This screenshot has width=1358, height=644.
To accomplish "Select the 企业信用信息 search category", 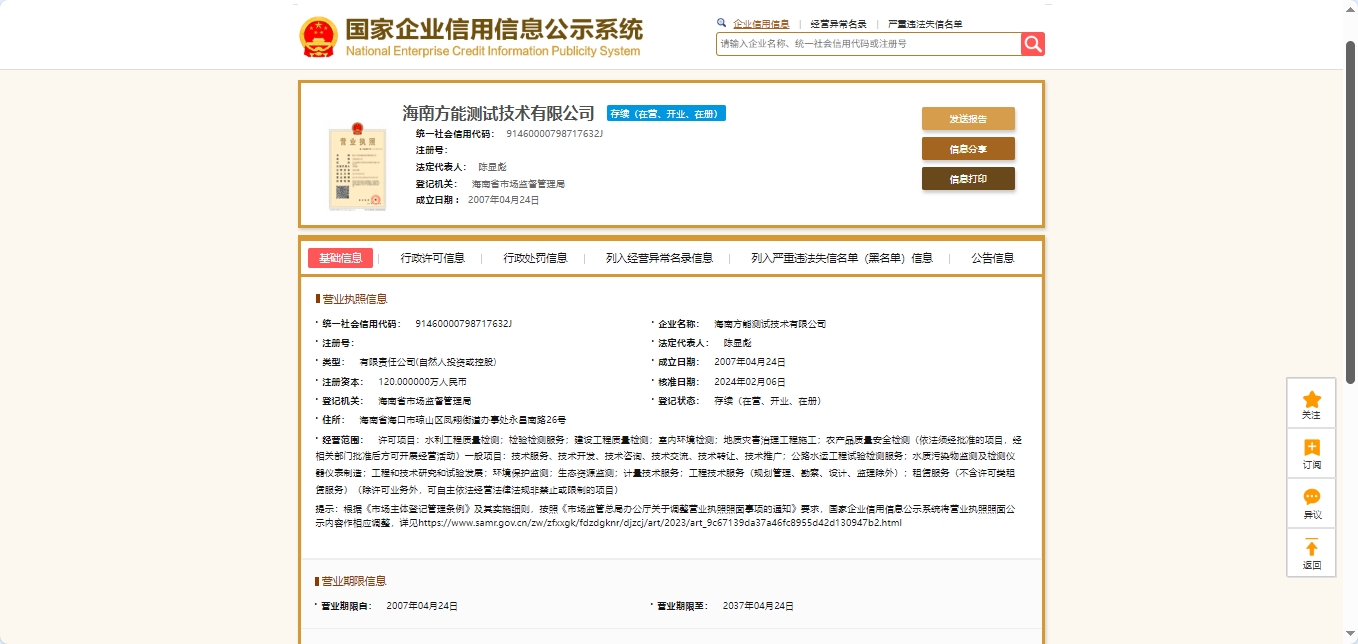I will 761,24.
